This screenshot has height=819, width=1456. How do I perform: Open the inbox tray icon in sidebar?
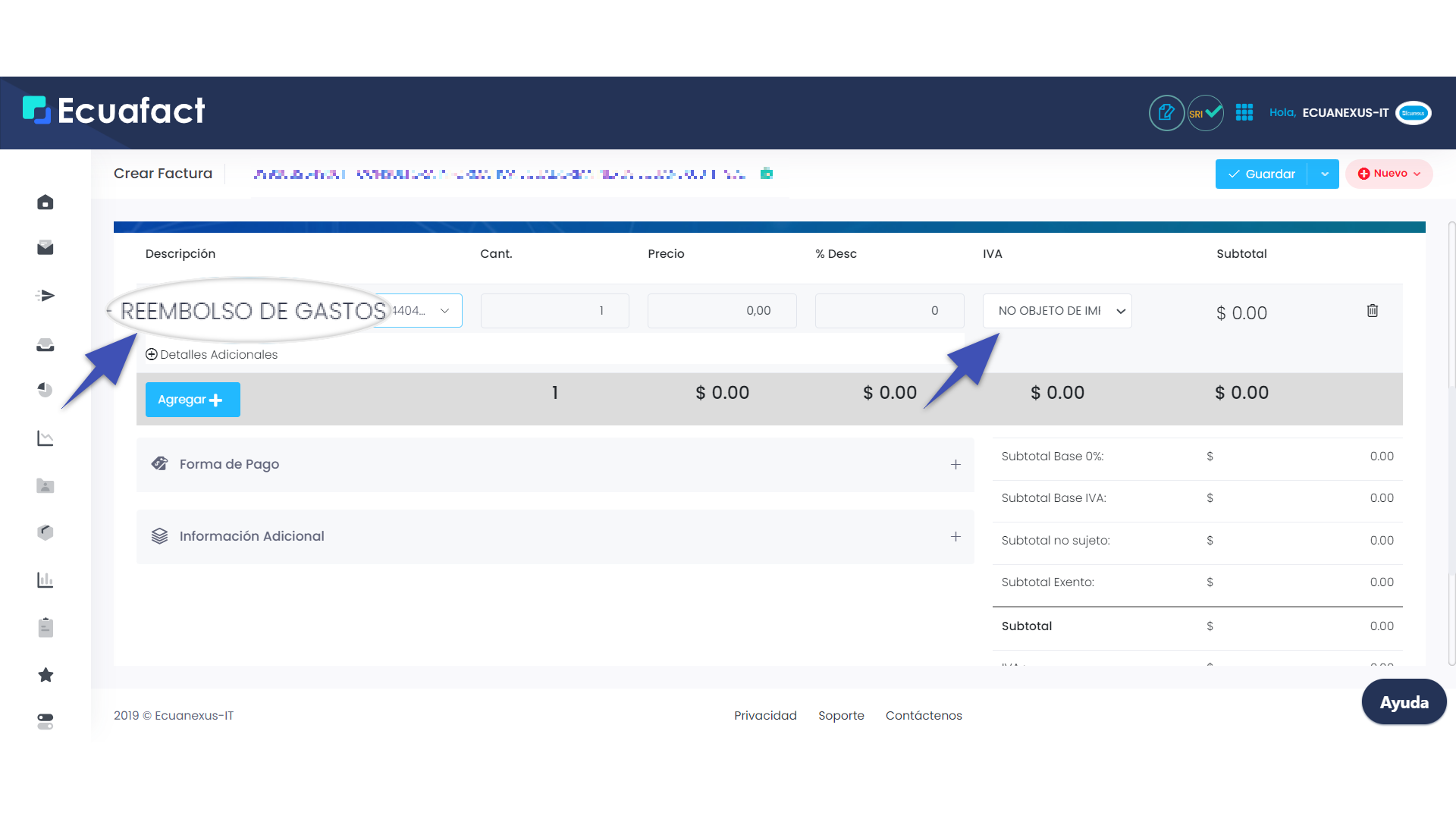click(45, 345)
